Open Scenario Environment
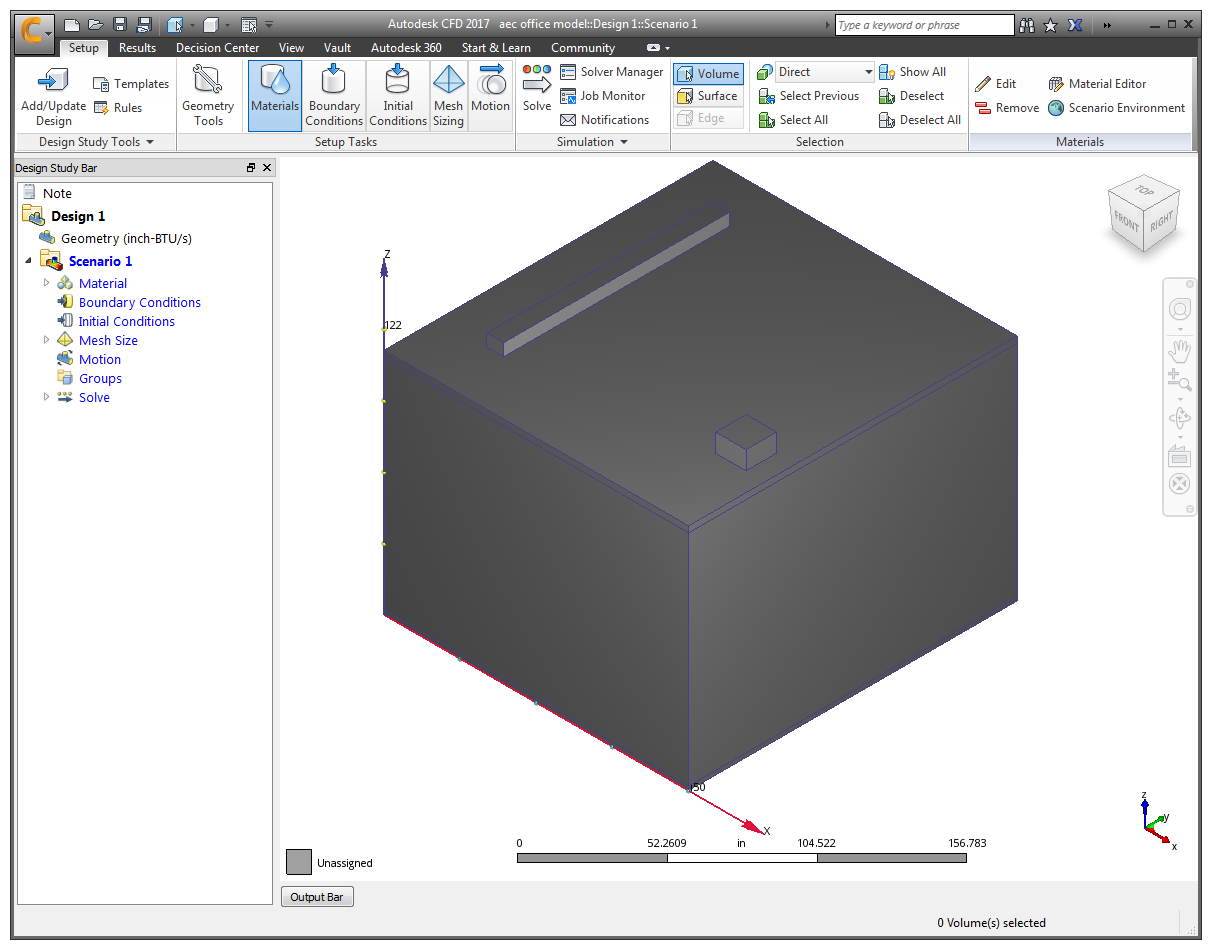 (x=1116, y=108)
